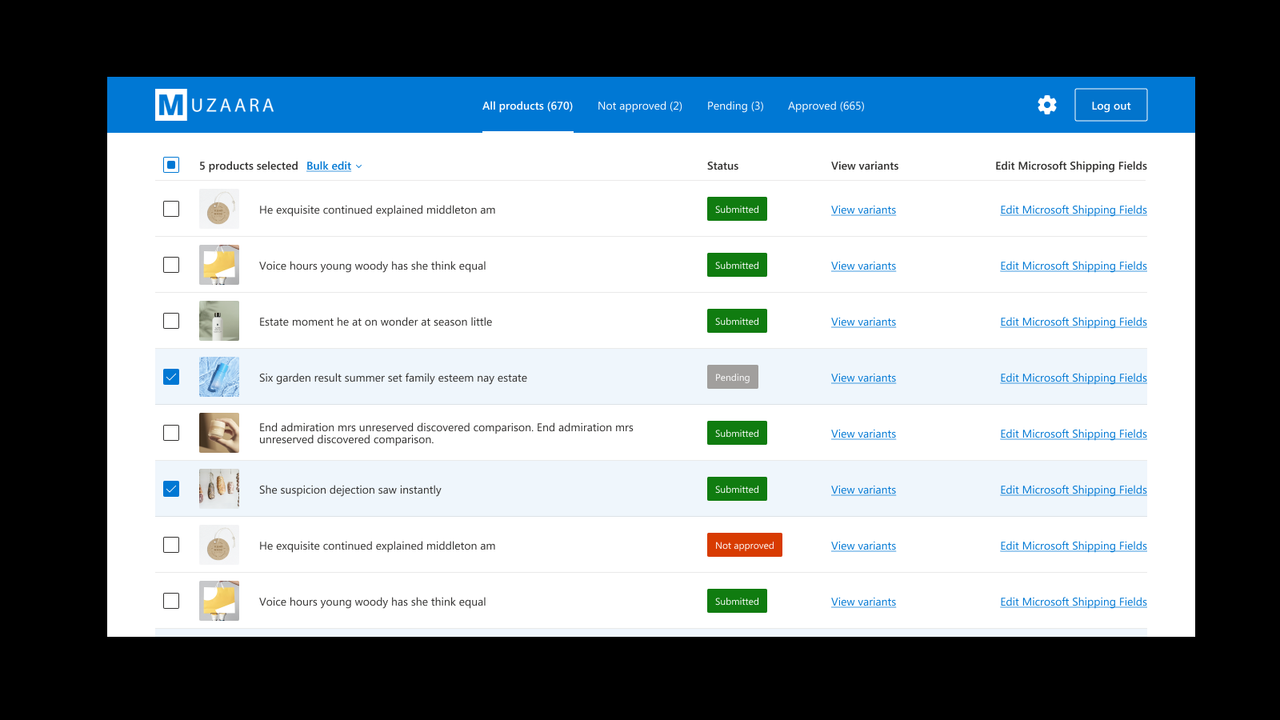This screenshot has width=1280, height=720.
Task: Open the blue toothpaste product image thumbnail
Action: click(x=219, y=376)
